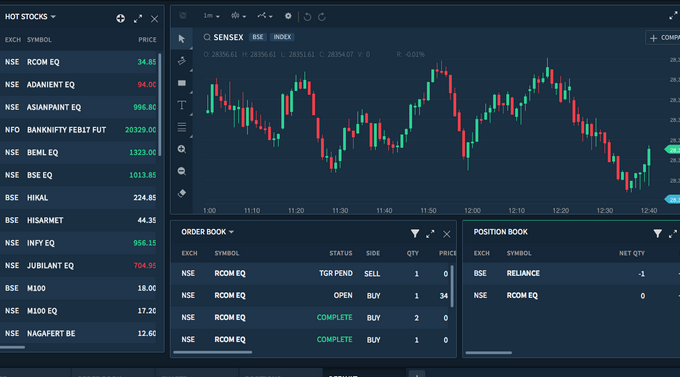
Task: Open the indicators/studies dropdown
Action: [265, 16]
